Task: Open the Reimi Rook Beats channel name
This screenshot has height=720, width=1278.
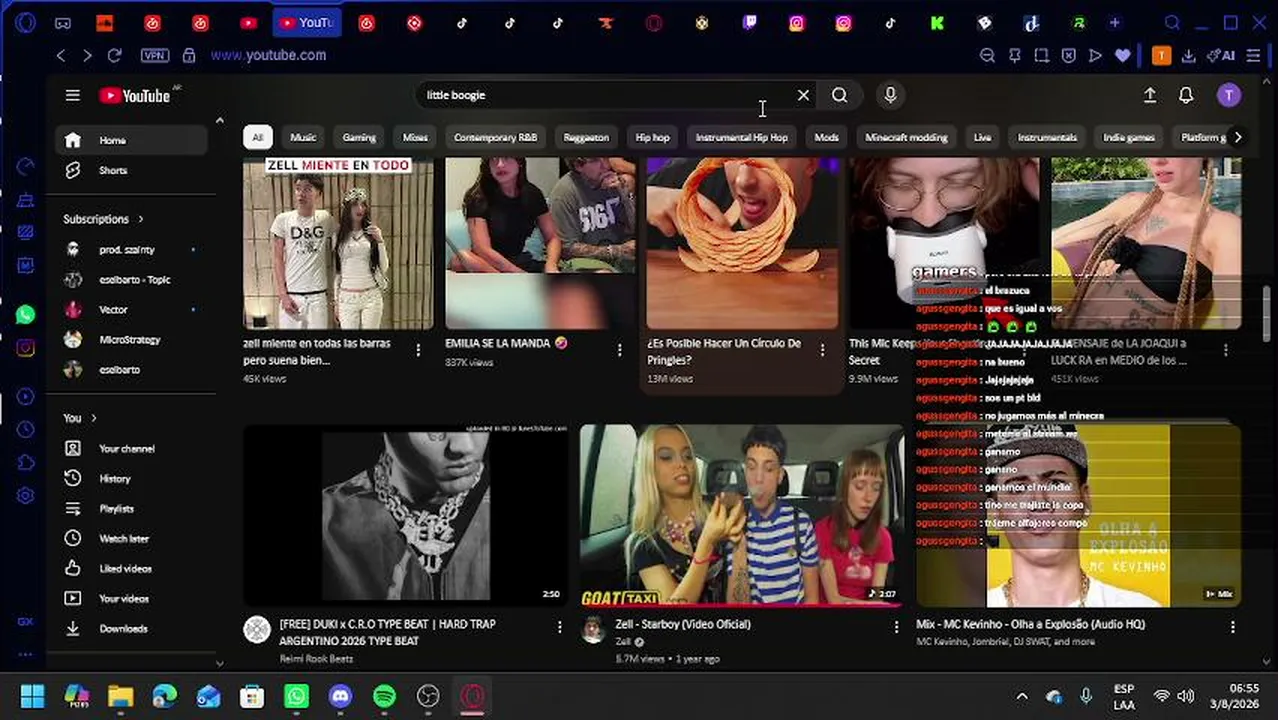Action: pos(316,659)
